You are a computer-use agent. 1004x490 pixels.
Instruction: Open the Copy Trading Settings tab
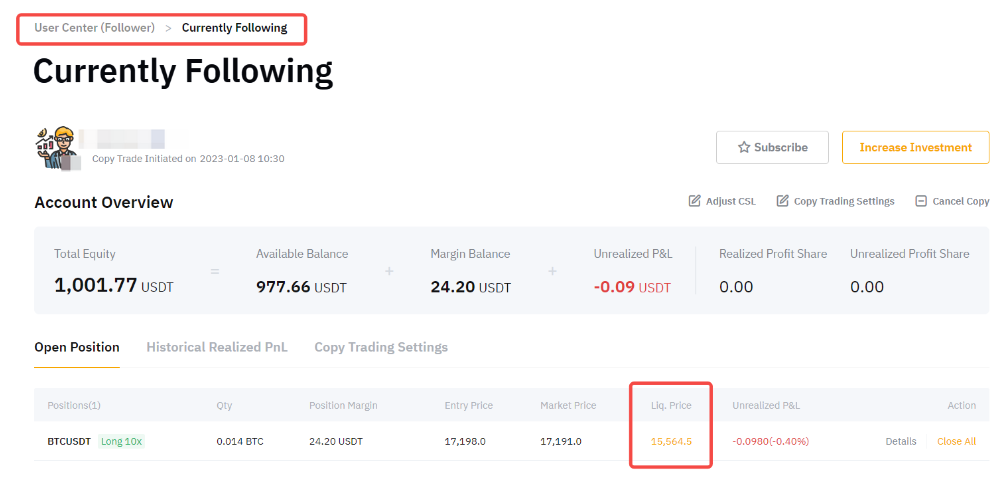click(x=381, y=347)
